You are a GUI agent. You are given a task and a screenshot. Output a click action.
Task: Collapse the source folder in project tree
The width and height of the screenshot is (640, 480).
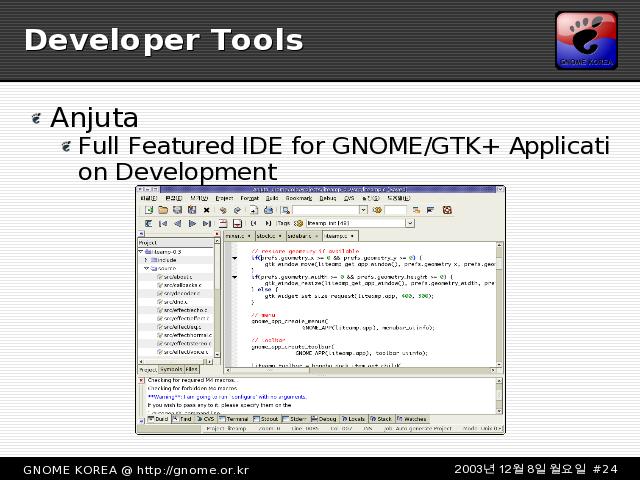[145, 268]
